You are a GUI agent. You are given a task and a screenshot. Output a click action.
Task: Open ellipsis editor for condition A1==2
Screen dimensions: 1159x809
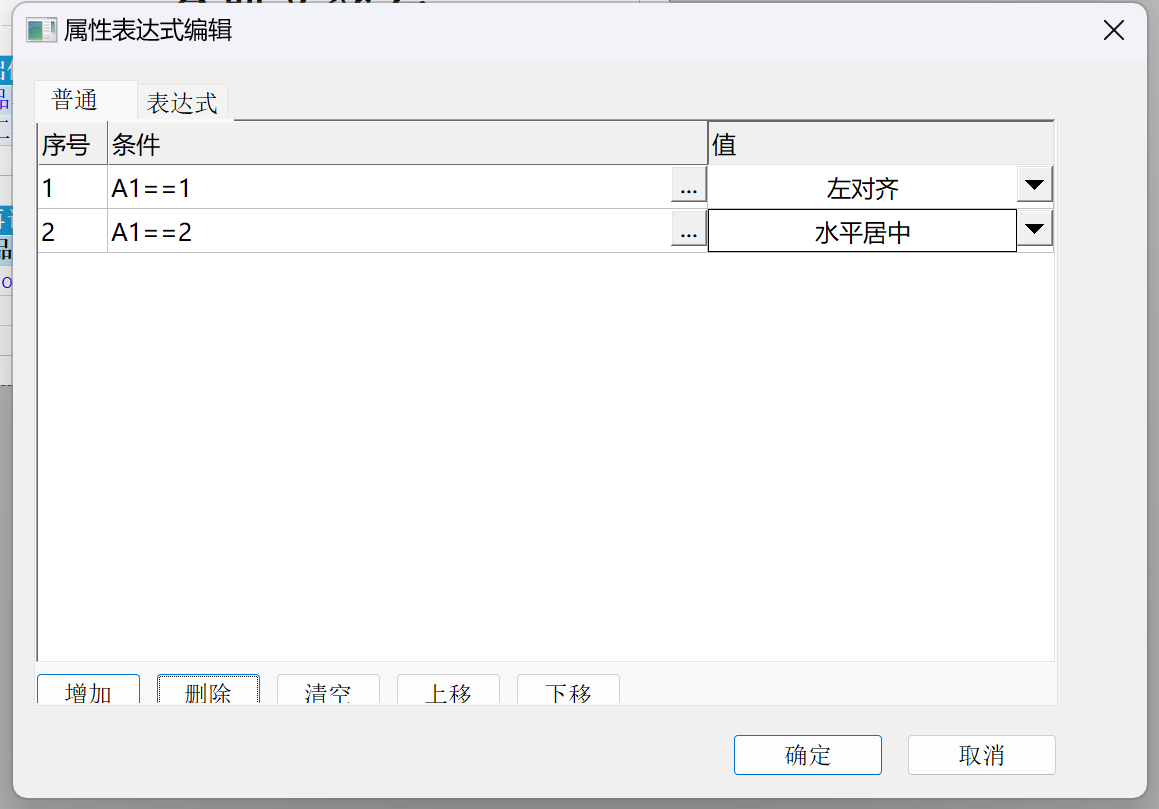point(688,232)
